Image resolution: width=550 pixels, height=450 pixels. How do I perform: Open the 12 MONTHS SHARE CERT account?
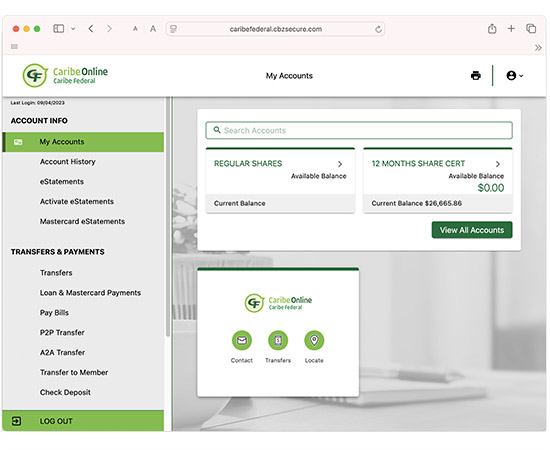(418, 163)
